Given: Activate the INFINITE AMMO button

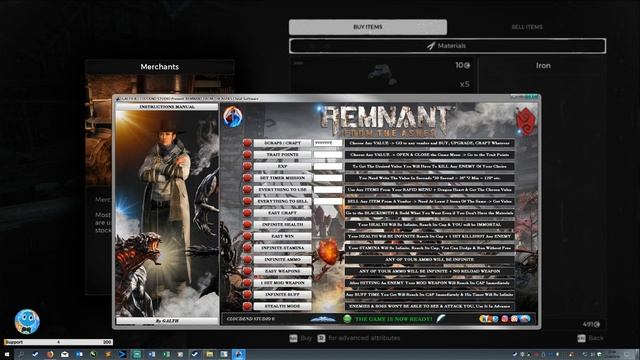Looking at the screenshot, I should click(x=282, y=260).
